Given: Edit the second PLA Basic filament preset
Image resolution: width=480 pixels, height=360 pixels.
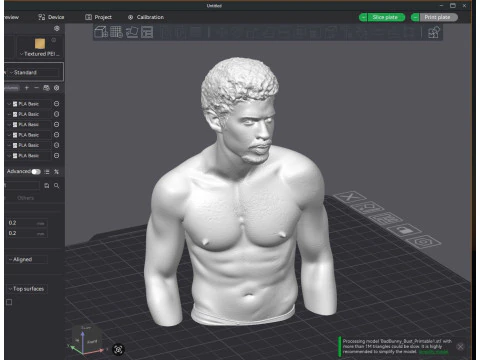Looking at the screenshot, I should click(x=56, y=114).
